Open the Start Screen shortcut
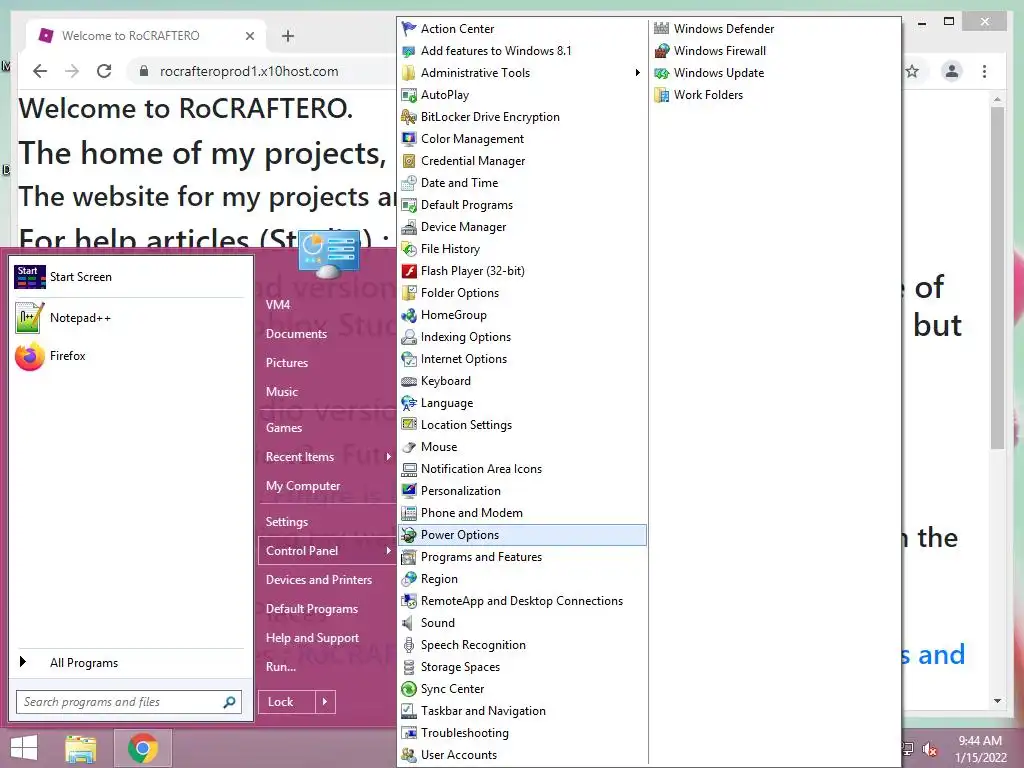This screenshot has width=1024, height=768. (x=129, y=277)
